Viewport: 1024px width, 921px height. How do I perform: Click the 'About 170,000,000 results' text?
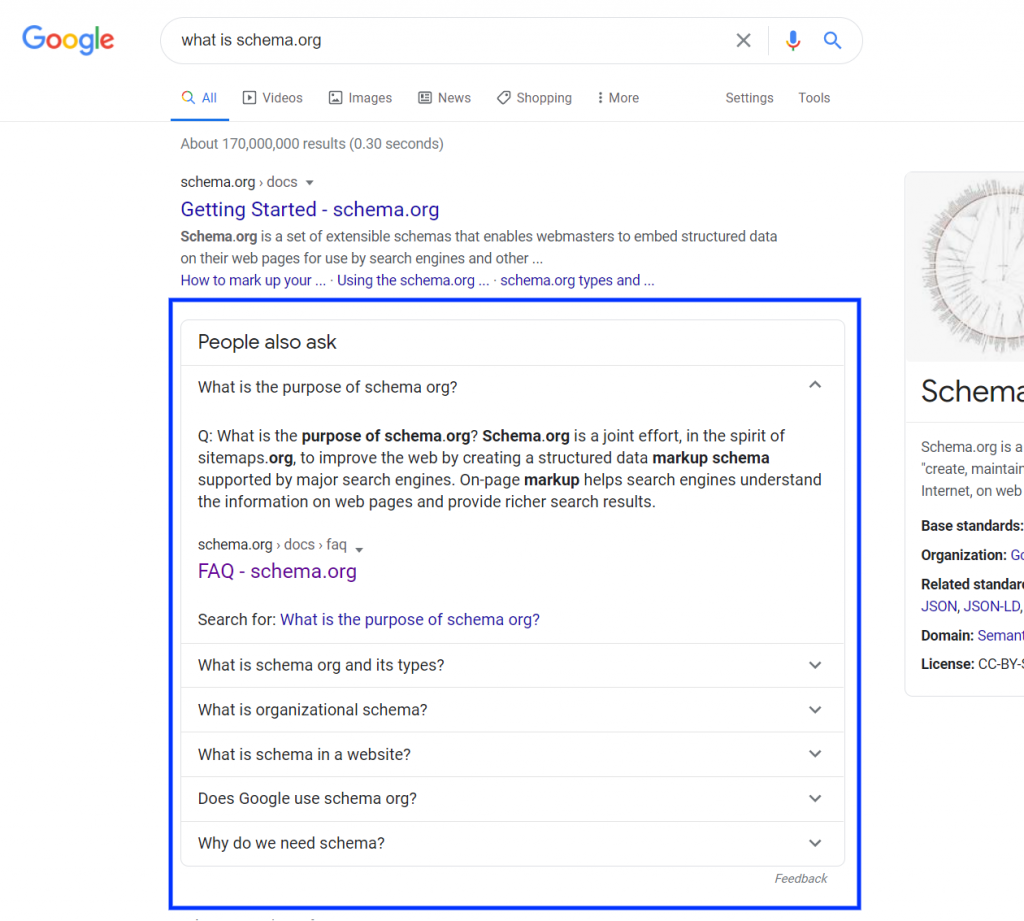(312, 144)
